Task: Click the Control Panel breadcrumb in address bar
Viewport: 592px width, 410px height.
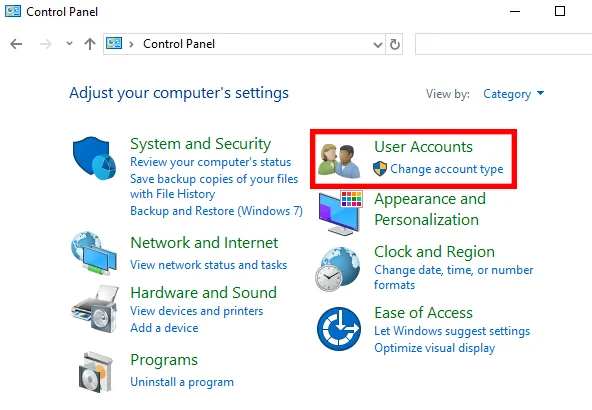Action: click(179, 44)
